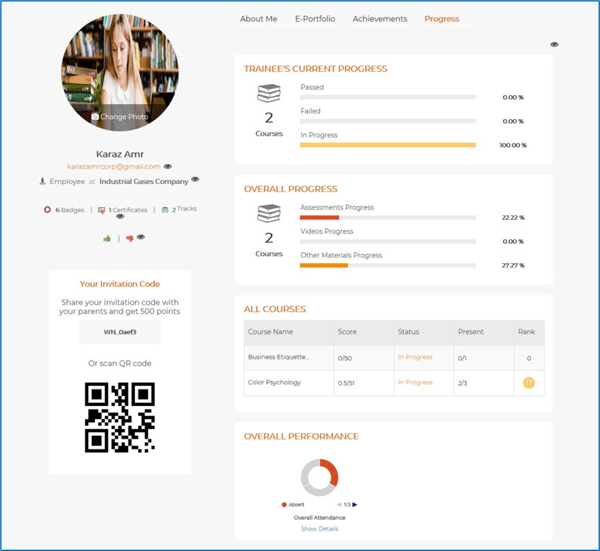Click the Passed progress bar
This screenshot has width=600, height=551.
pos(388,97)
